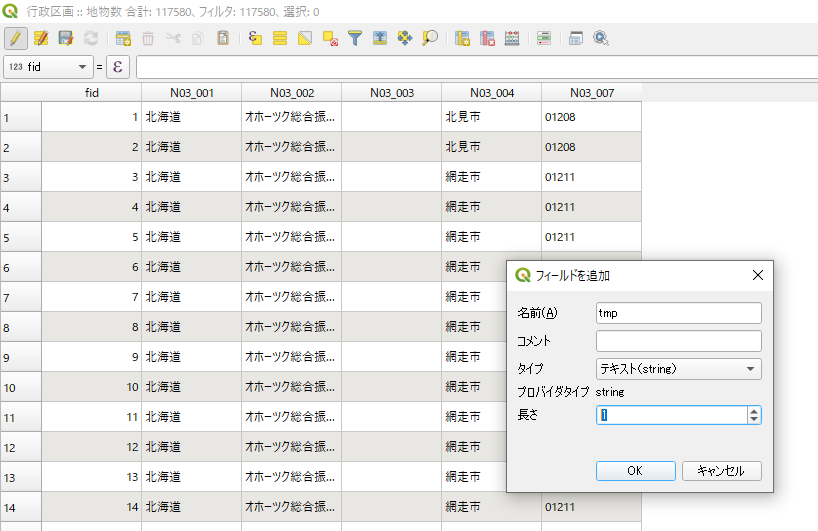Paste features clipboard icon
This screenshot has width=818, height=531.
click(x=223, y=38)
